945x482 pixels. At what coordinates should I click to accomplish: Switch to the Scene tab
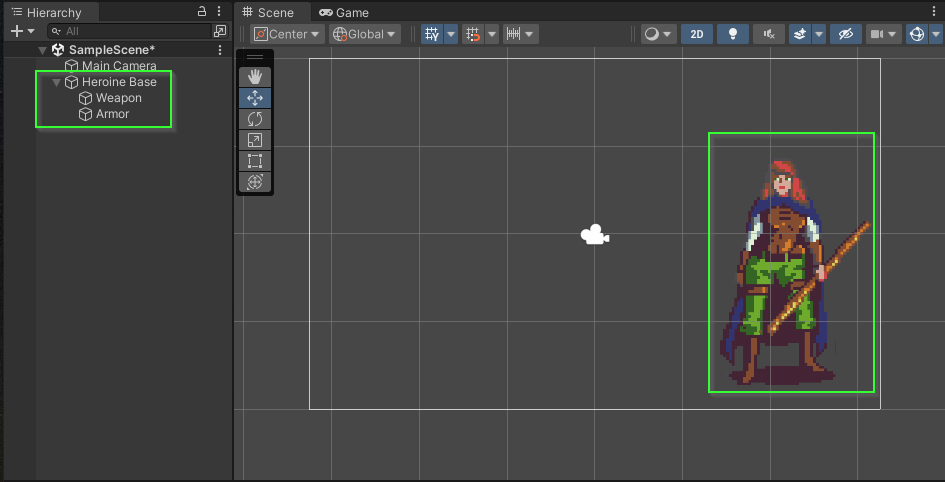coord(268,13)
